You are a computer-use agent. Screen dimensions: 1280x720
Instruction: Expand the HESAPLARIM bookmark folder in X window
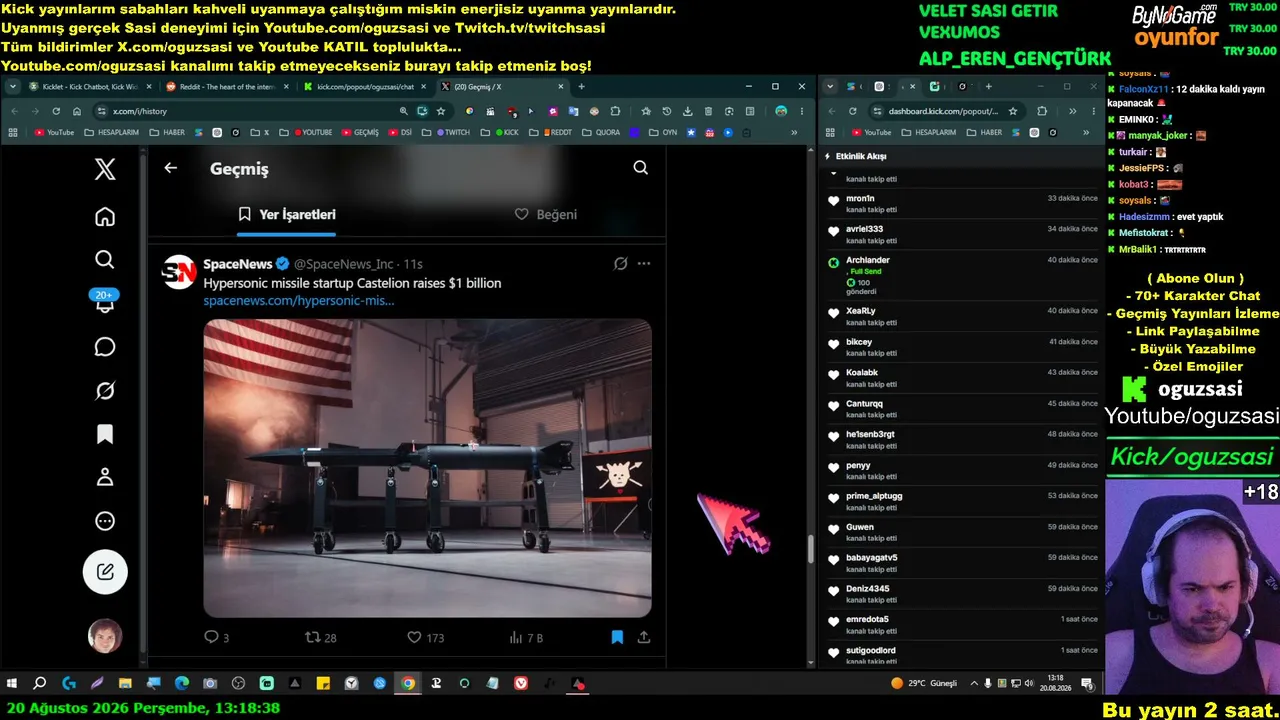(x=112, y=132)
